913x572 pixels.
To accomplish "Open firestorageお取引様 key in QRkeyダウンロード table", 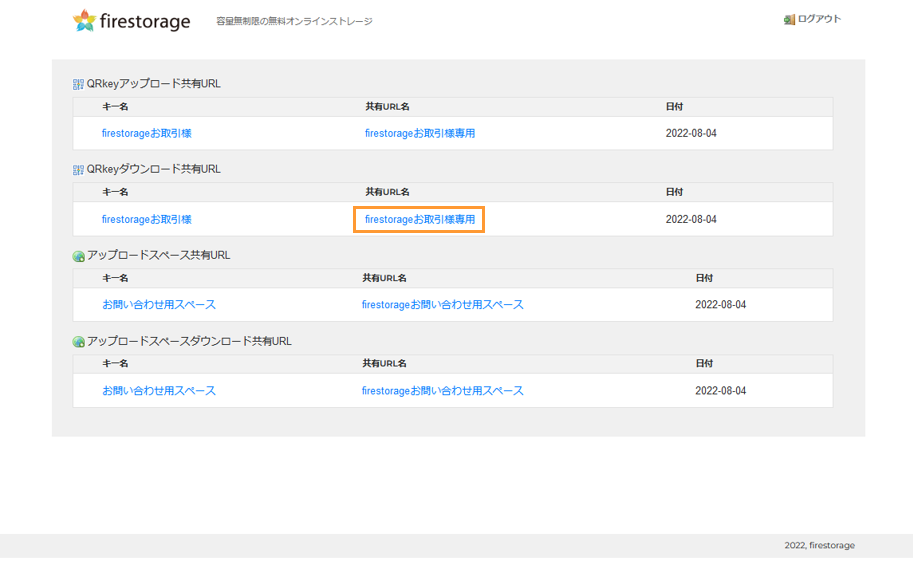I will click(x=147, y=220).
